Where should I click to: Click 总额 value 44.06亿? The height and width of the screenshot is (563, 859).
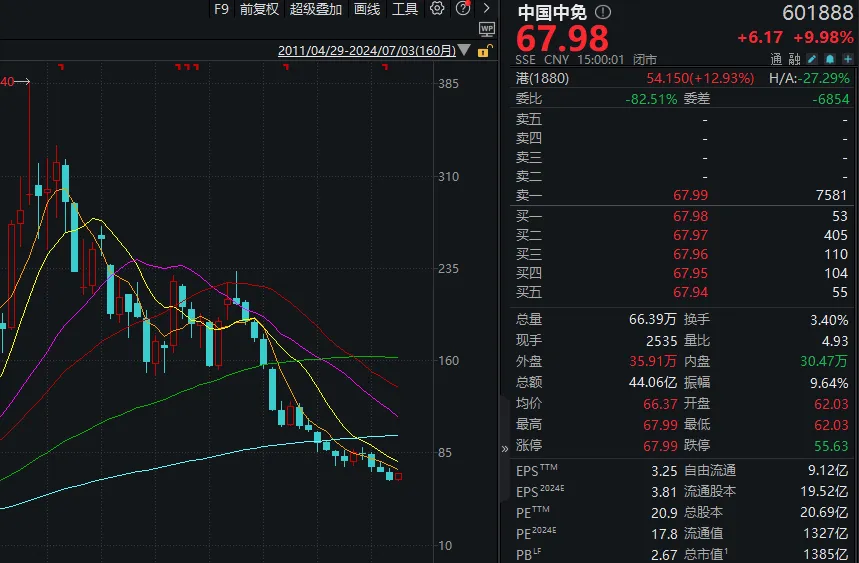coord(652,382)
